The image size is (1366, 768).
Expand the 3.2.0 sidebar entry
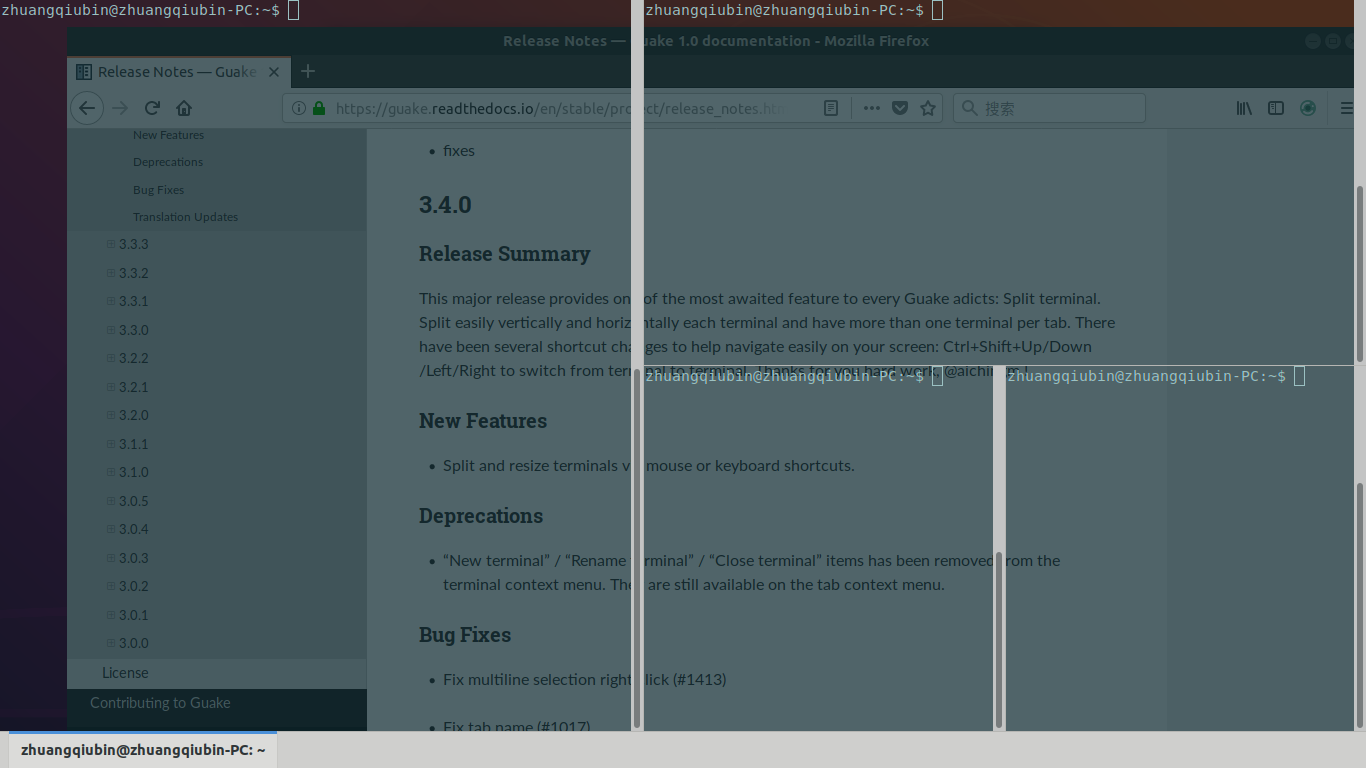pyautogui.click(x=111, y=415)
